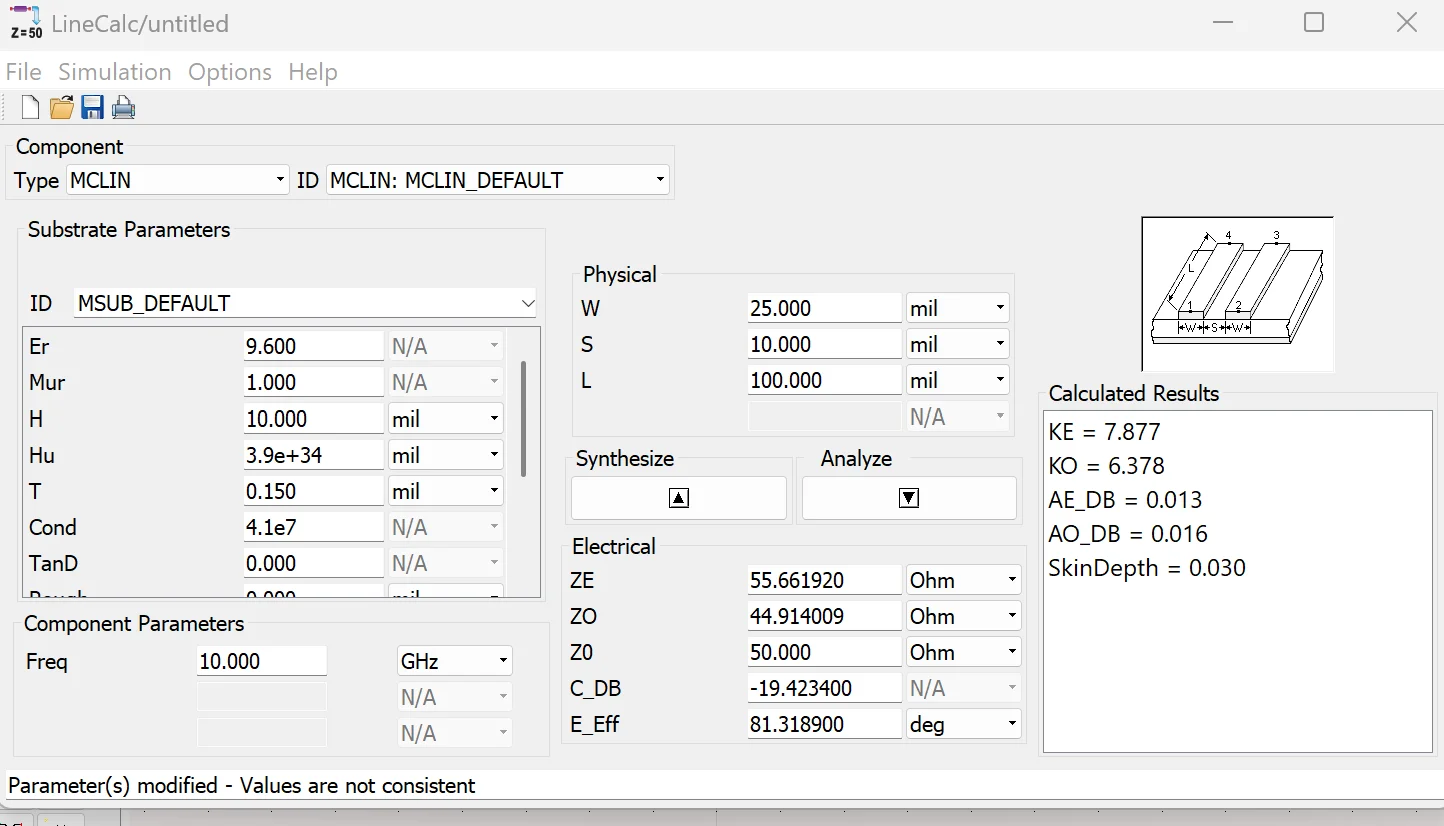Open the unit dropdown for physical S

pyautogui.click(x=957, y=344)
